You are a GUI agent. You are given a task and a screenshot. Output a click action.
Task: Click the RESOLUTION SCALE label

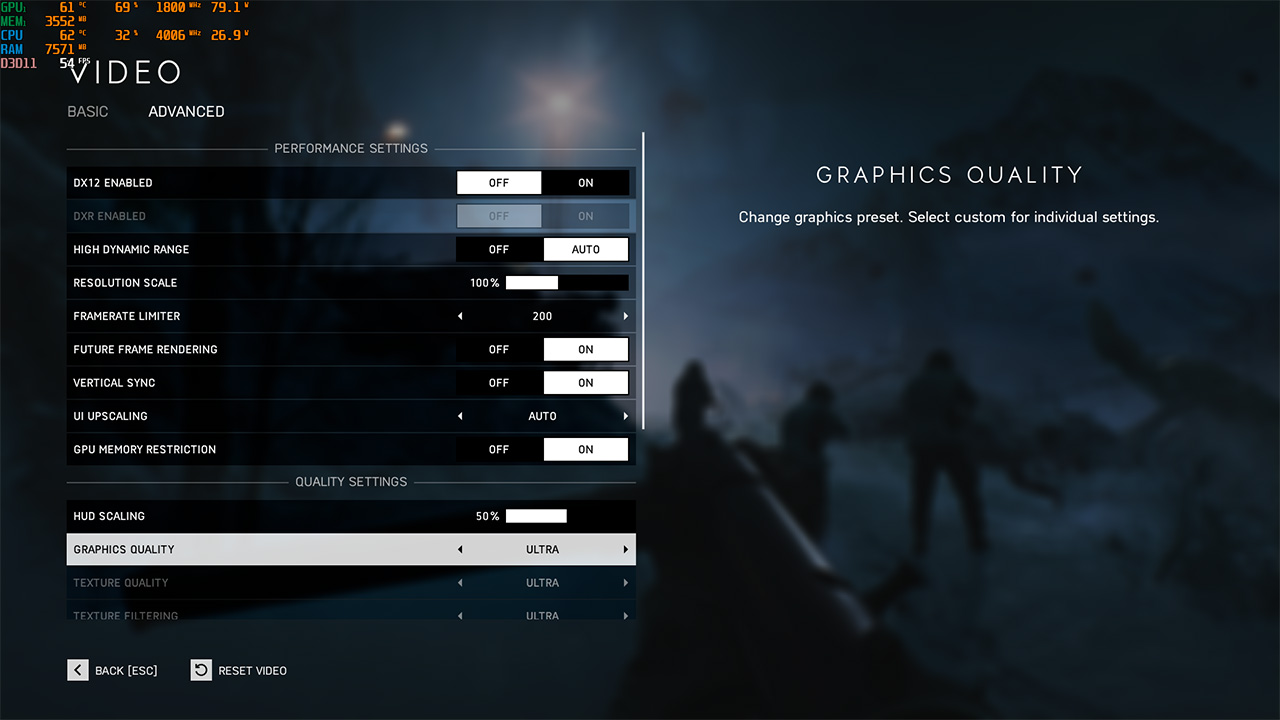[125, 283]
